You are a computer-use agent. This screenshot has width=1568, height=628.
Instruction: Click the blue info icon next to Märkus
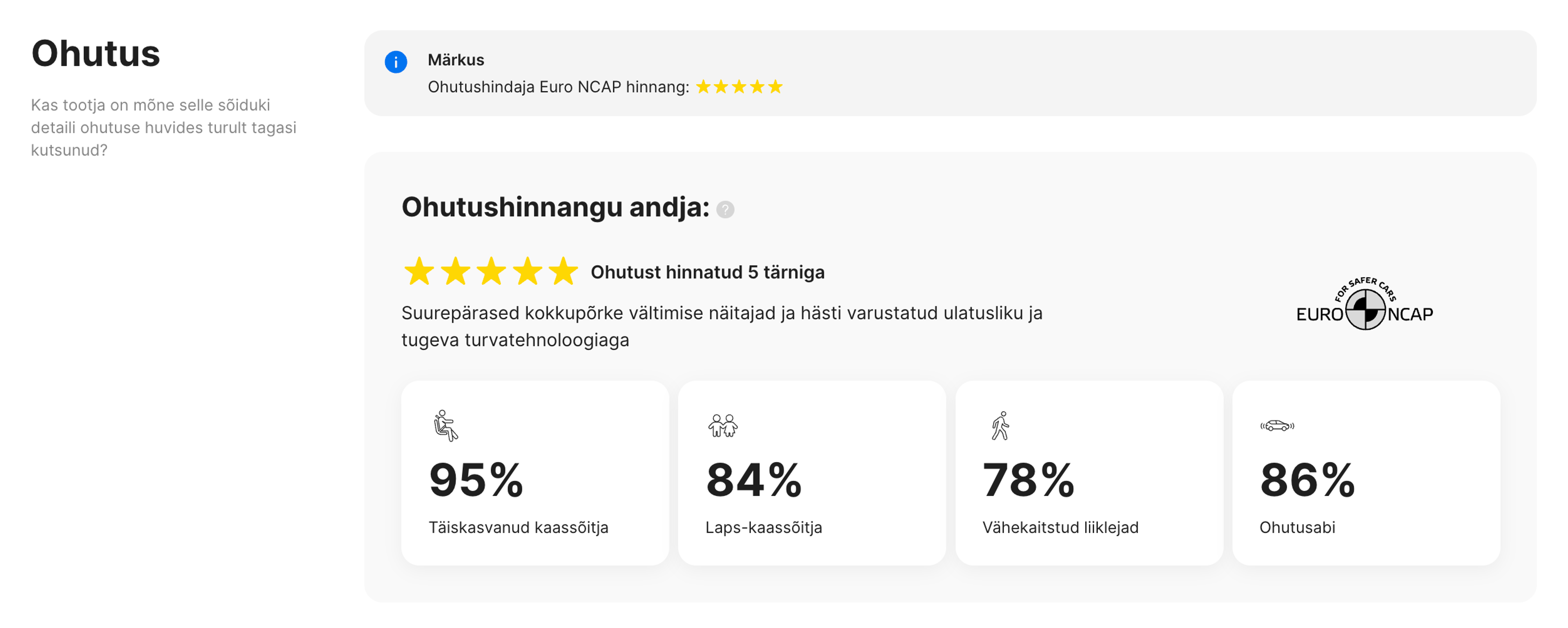(396, 62)
